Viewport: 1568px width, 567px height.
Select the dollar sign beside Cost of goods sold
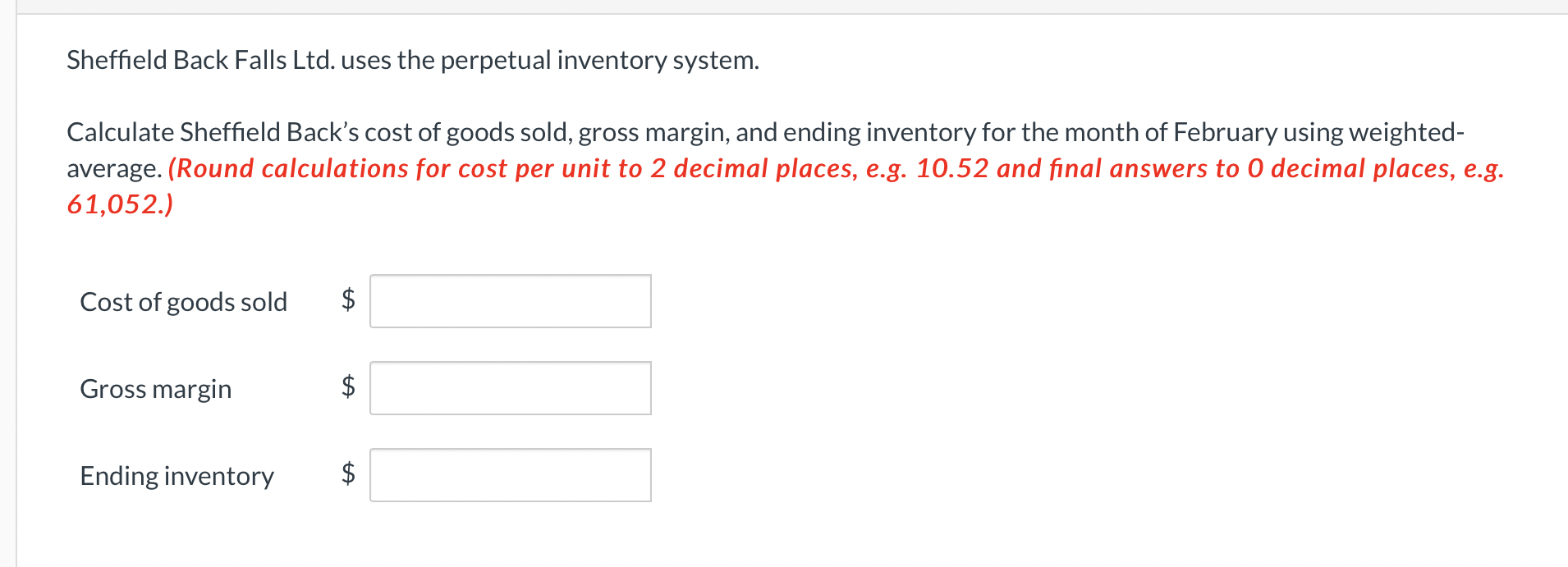click(x=346, y=301)
